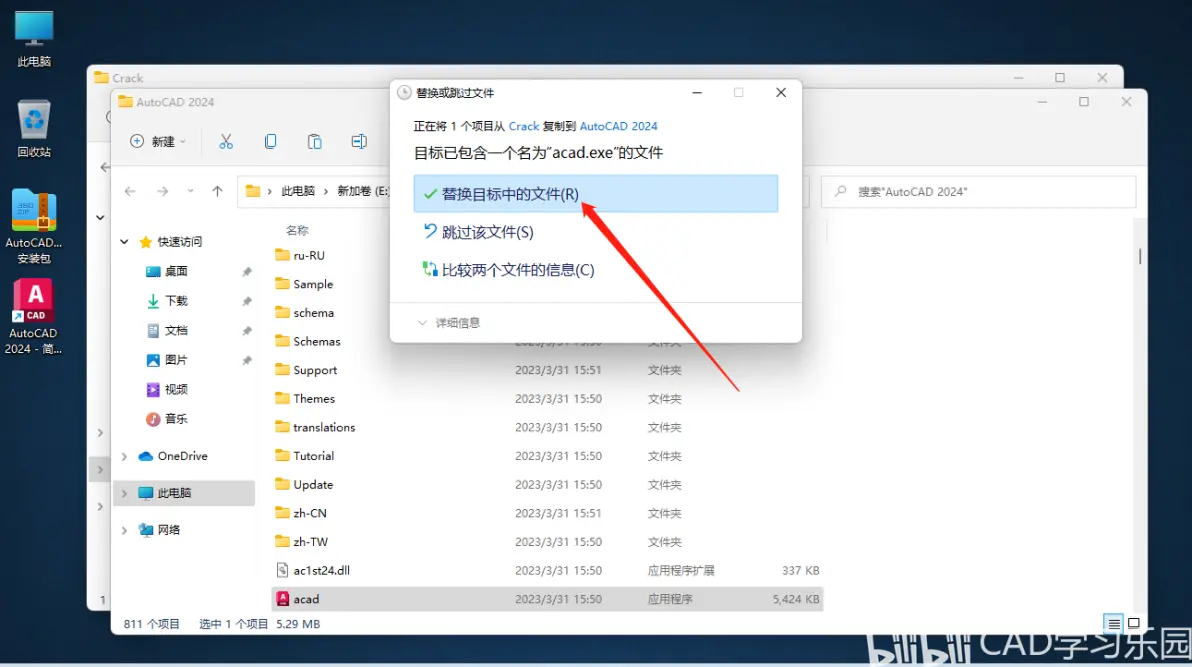Image resolution: width=1192 pixels, height=667 pixels.
Task: Select the Documents quick access item
Action: click(x=176, y=330)
